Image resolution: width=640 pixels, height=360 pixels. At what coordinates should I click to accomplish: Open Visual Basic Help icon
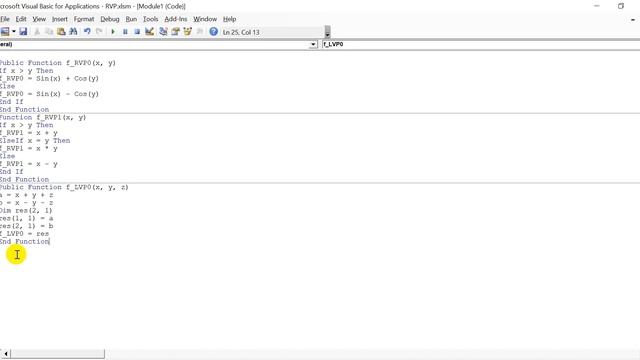pyautogui.click(x=213, y=31)
